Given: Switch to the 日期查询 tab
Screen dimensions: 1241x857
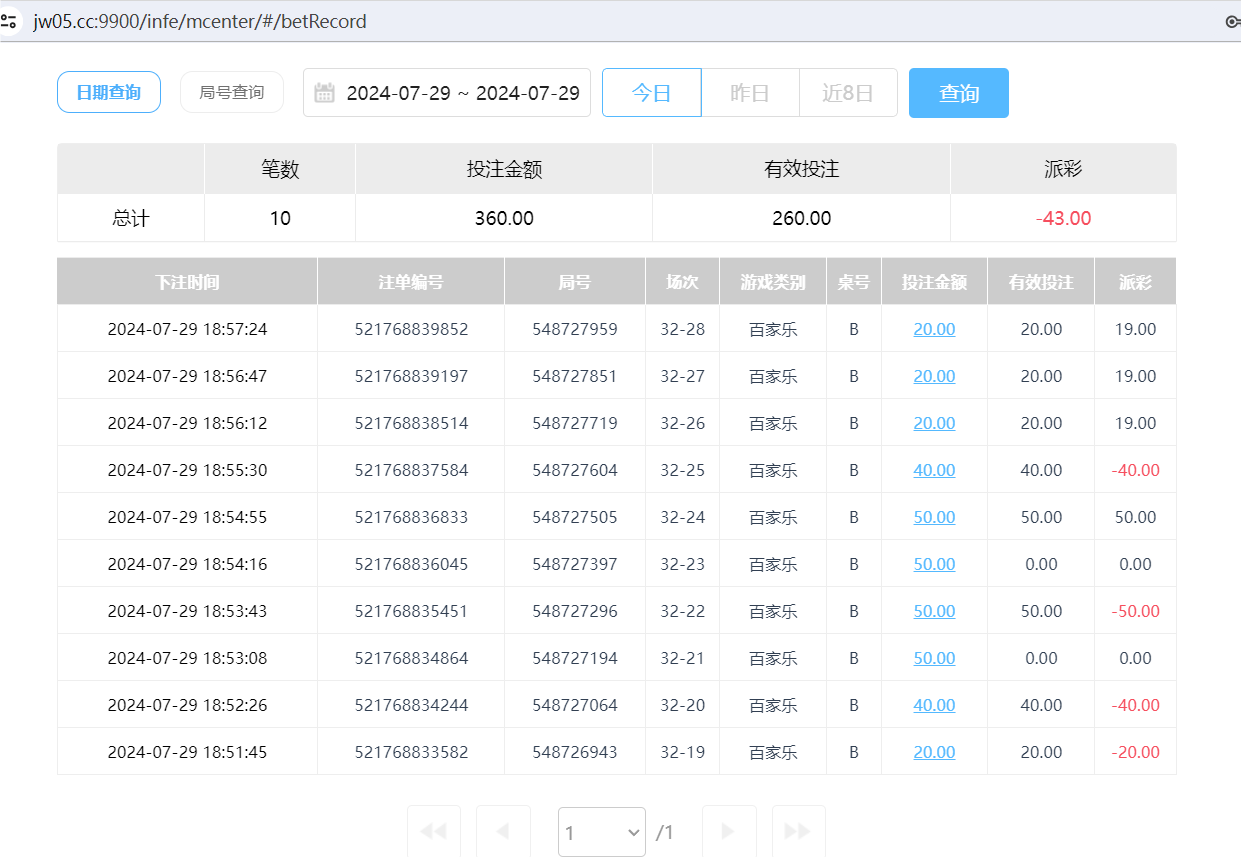Looking at the screenshot, I should [109, 91].
